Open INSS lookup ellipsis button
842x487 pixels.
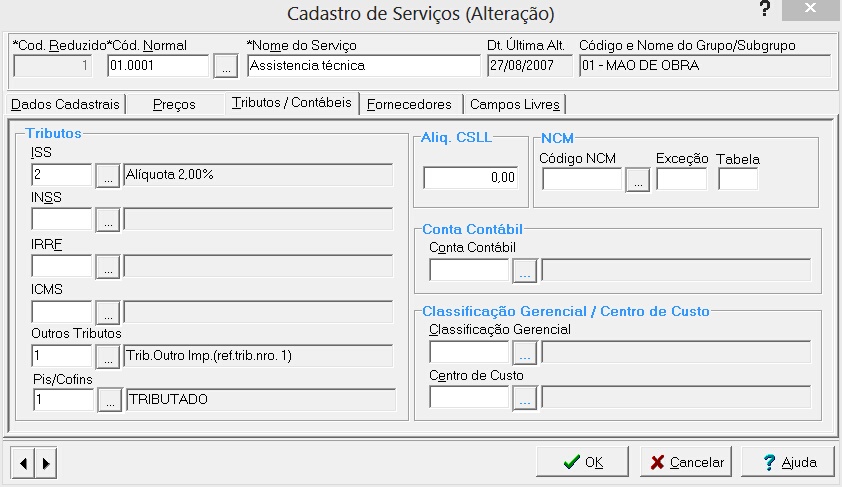tap(107, 220)
